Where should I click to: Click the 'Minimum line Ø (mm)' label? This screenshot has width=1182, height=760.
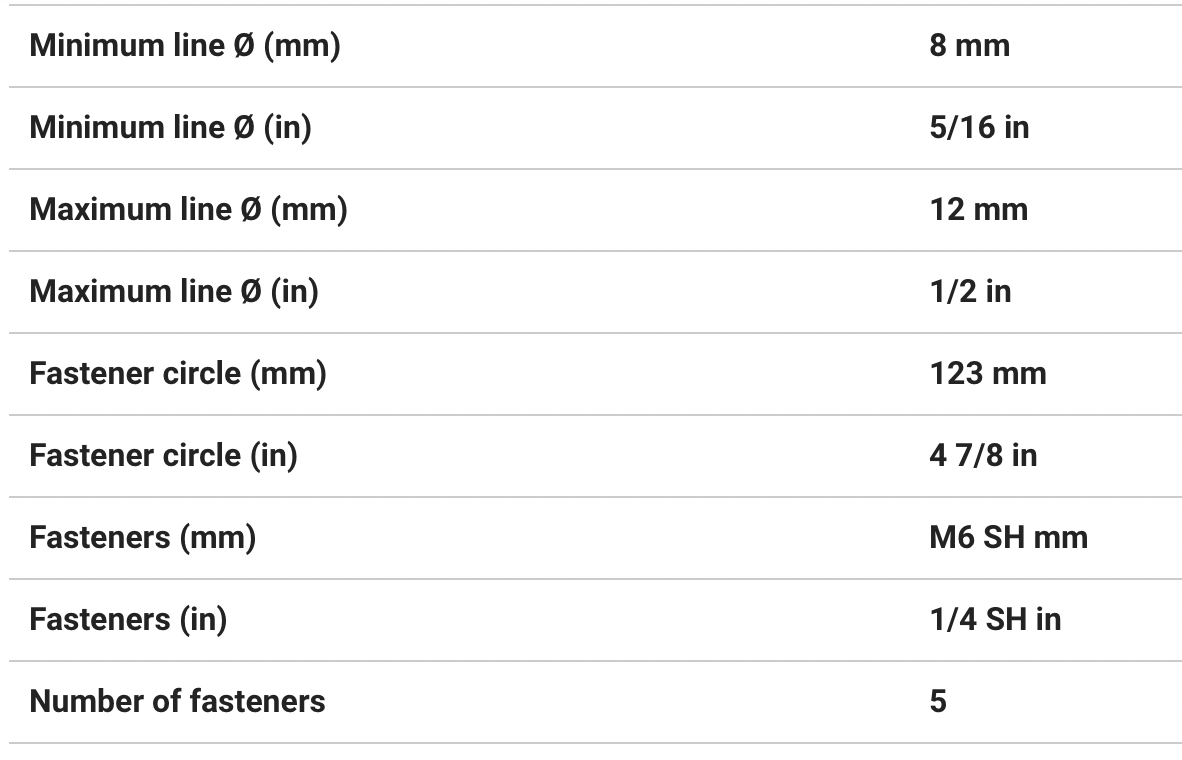184,46
